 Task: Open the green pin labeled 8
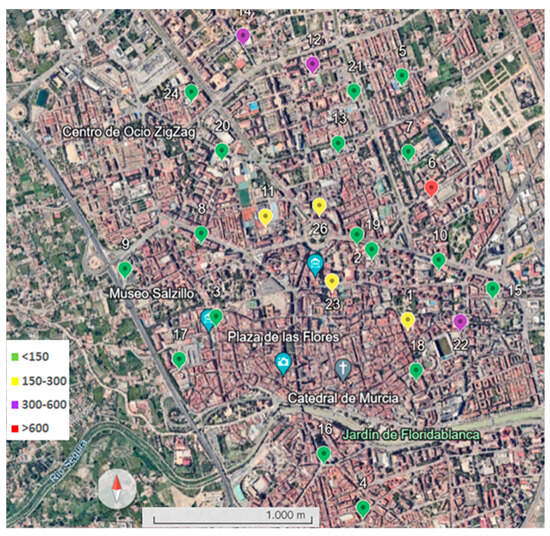(201, 235)
